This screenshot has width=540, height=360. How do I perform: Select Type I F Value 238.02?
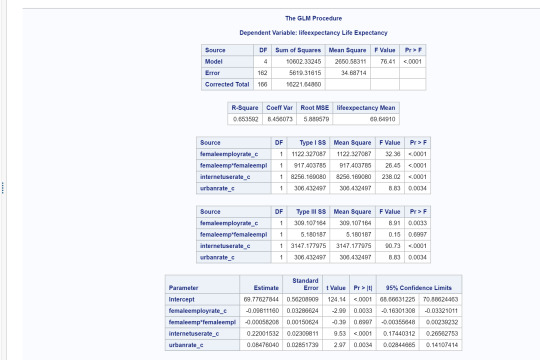click(391, 177)
